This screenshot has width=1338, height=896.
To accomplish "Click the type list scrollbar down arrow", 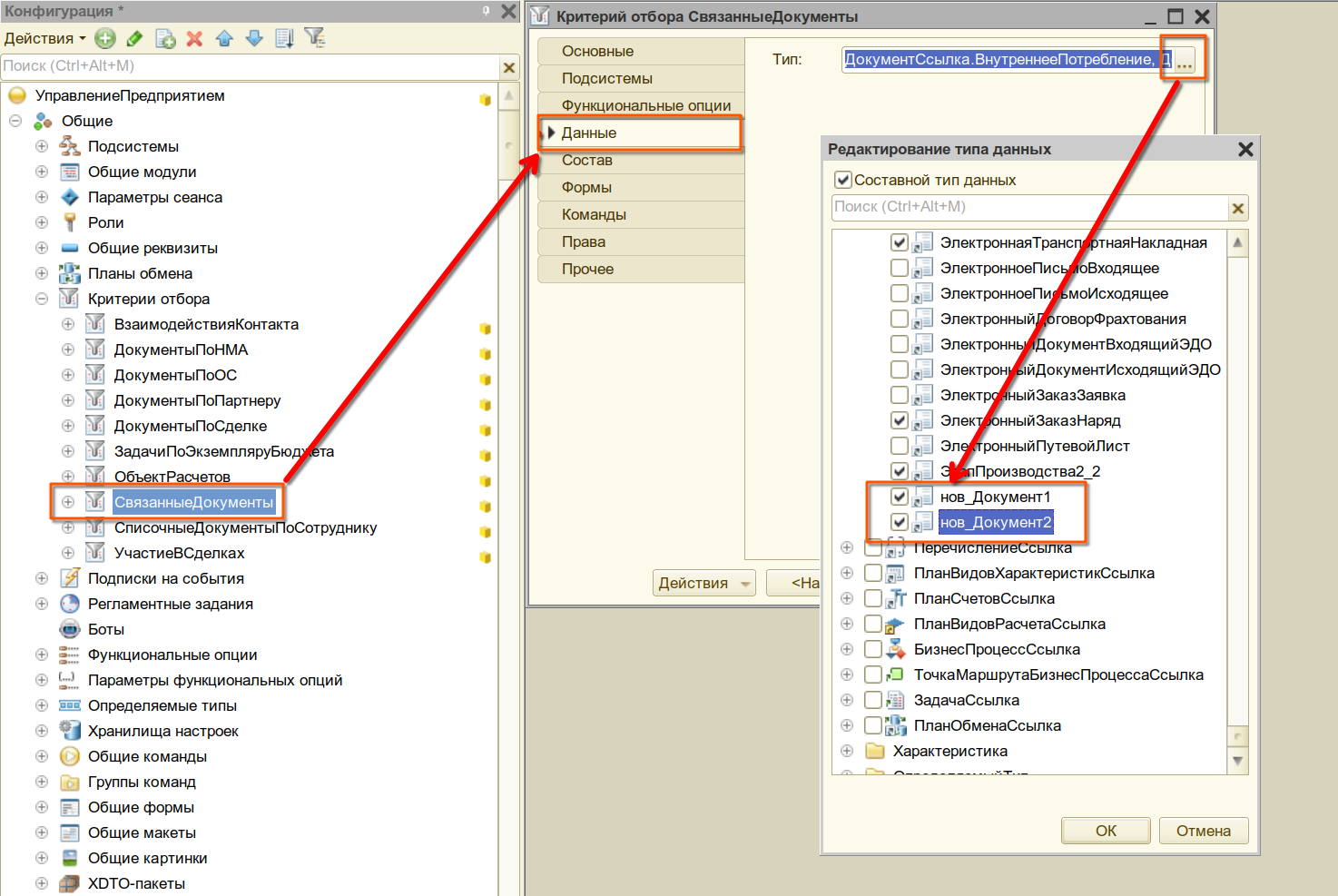I will [1237, 761].
